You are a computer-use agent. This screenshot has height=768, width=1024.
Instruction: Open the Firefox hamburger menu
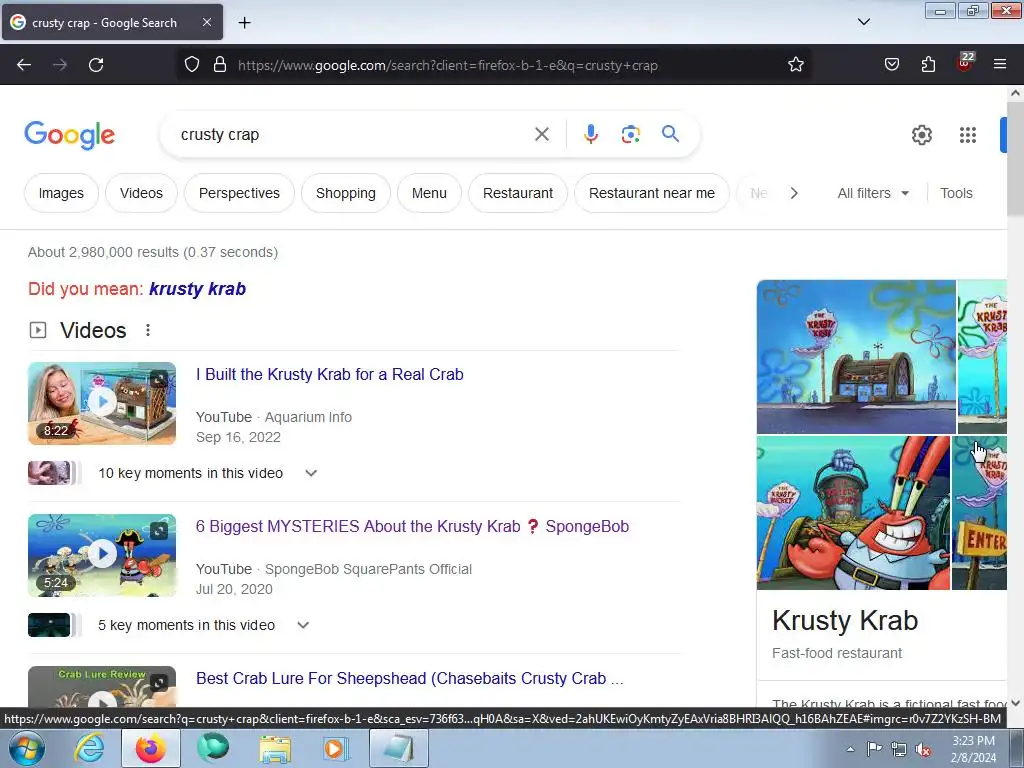[1000, 65]
